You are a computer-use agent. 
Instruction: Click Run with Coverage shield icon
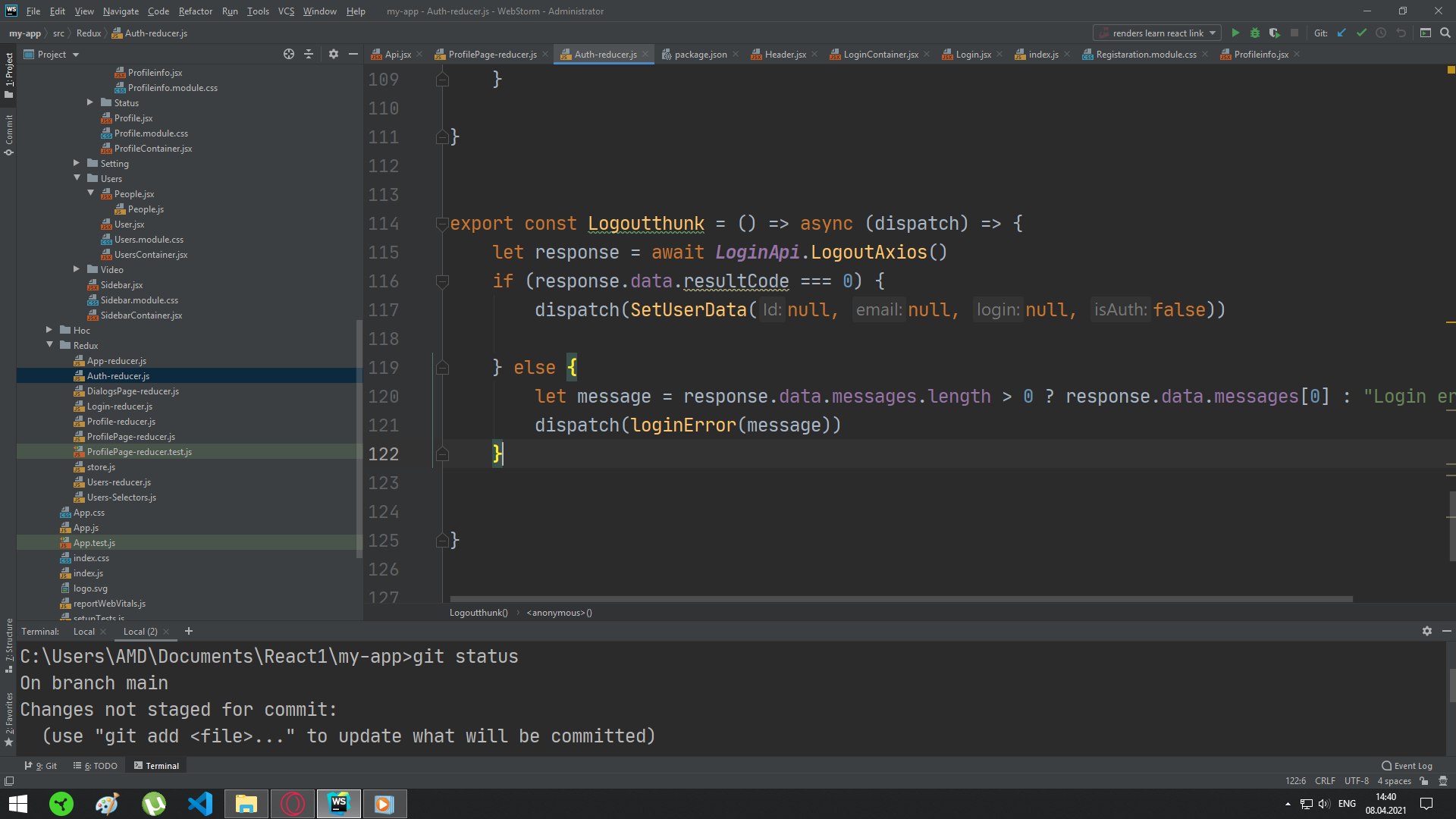tap(1275, 33)
